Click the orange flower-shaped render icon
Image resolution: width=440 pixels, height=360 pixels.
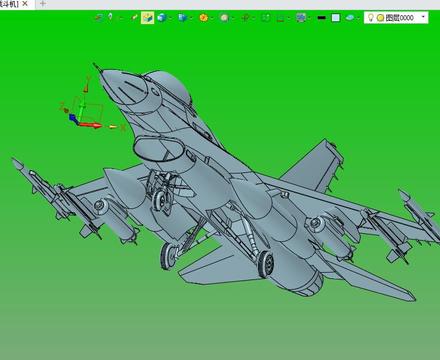(x=203, y=18)
